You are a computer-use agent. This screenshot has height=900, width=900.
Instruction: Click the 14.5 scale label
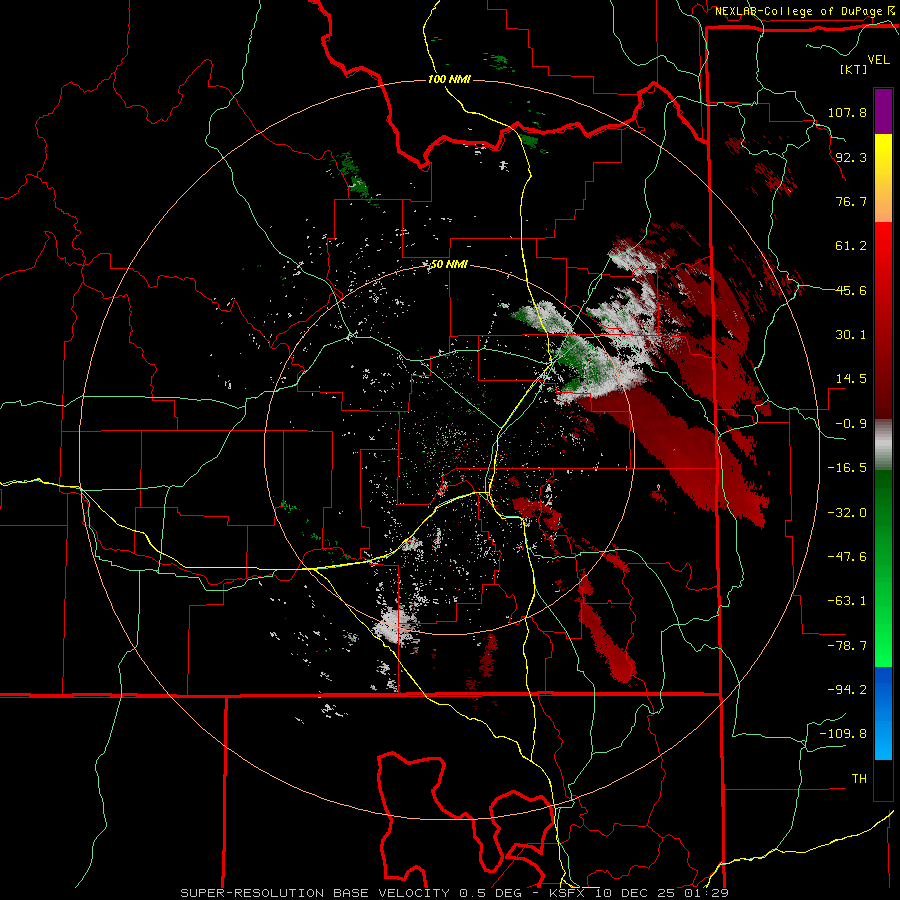pos(851,379)
